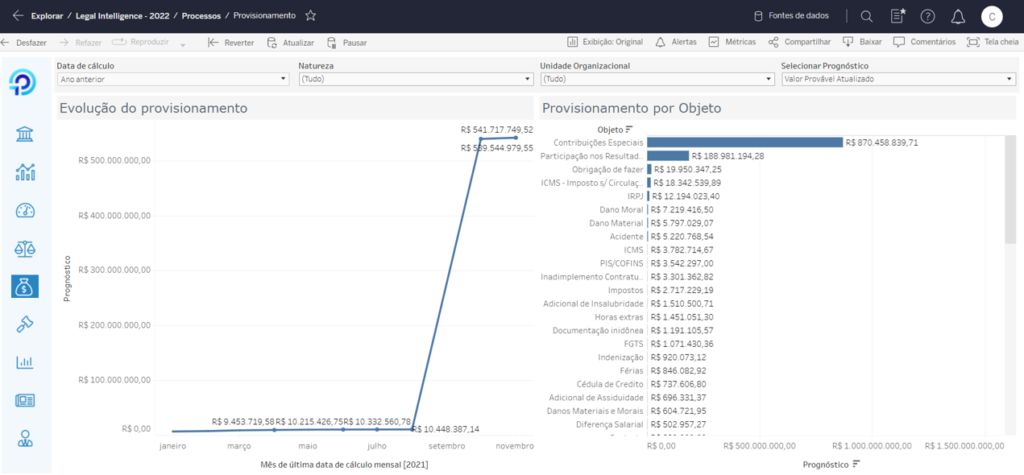Click the back arrow in top bar
The image size is (1024, 475).
18,16
